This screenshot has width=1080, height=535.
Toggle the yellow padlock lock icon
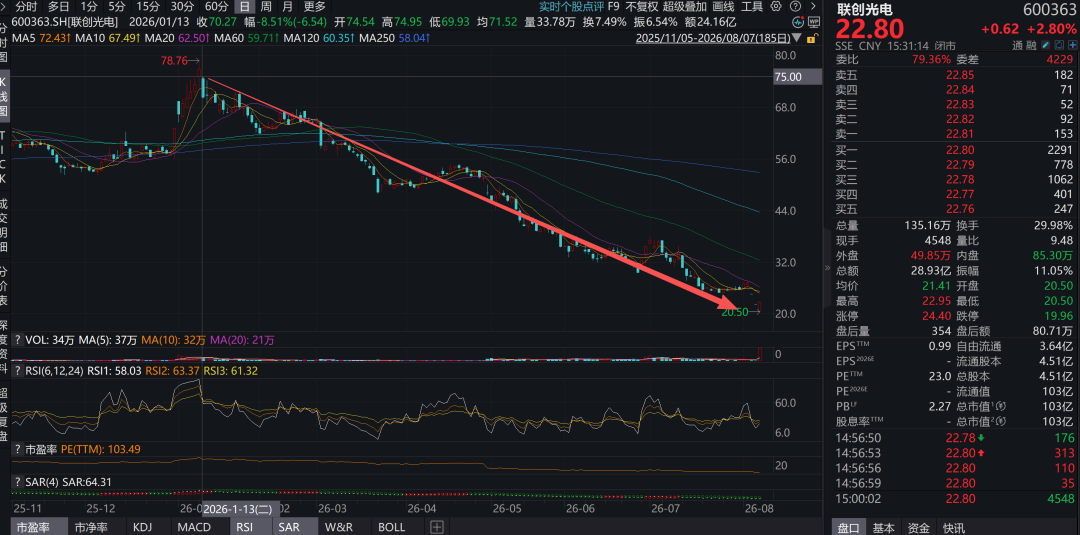pos(813,38)
